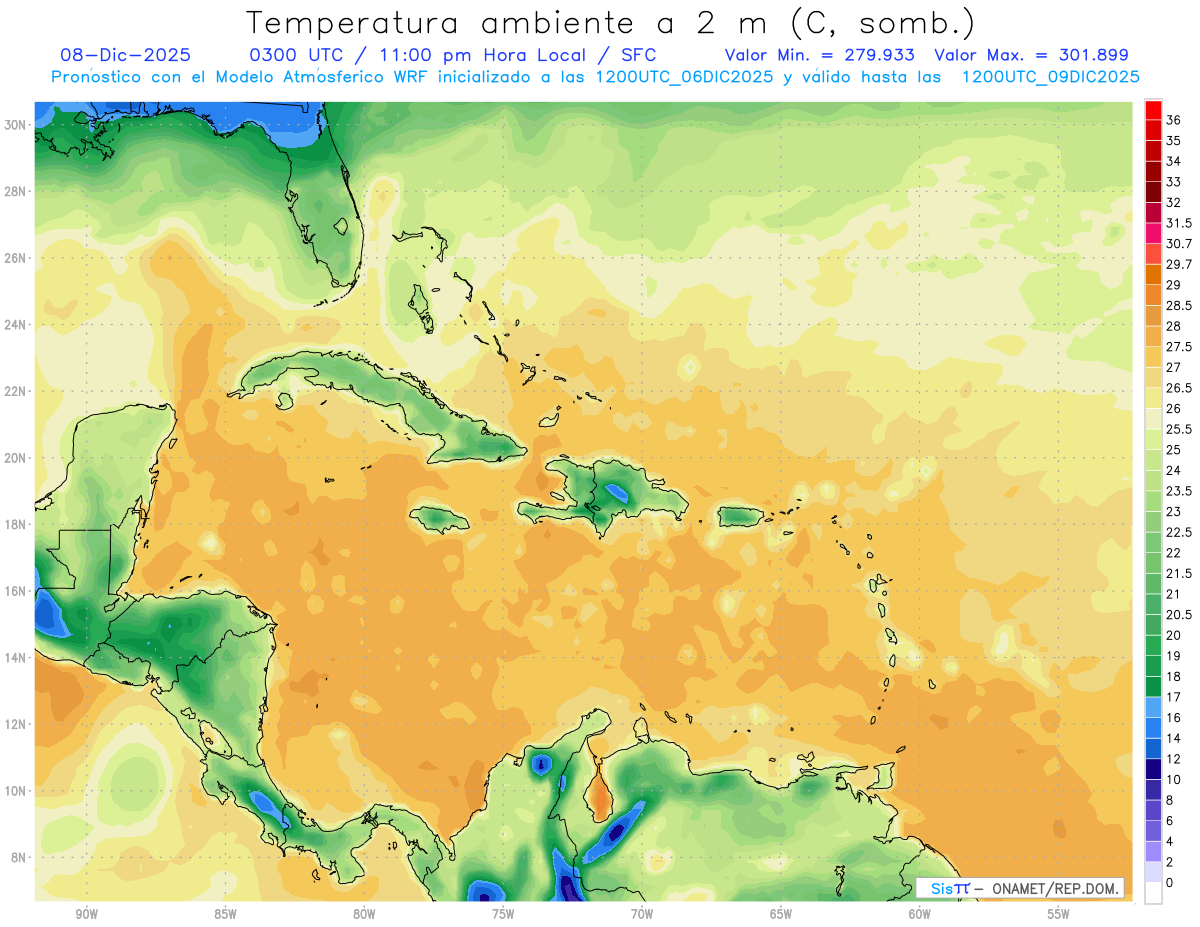Screen dimensions: 1200x927
Task: Click the 24N latitude label
Action: [15, 325]
